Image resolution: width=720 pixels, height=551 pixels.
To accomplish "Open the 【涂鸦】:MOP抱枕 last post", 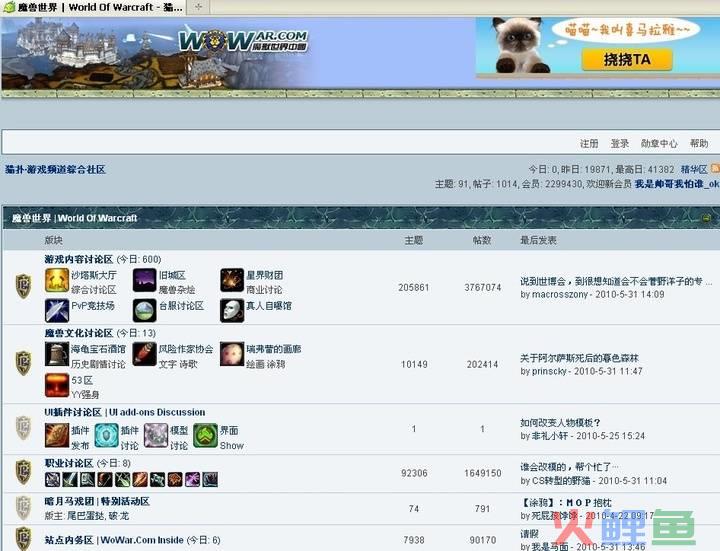I will pos(566,503).
